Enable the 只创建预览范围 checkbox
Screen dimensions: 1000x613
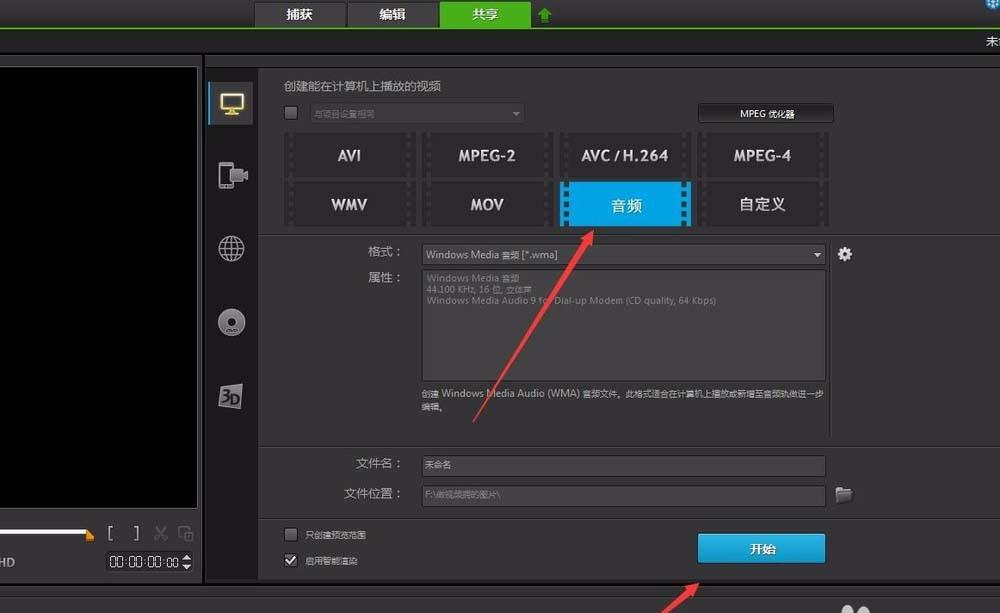pyautogui.click(x=290, y=535)
